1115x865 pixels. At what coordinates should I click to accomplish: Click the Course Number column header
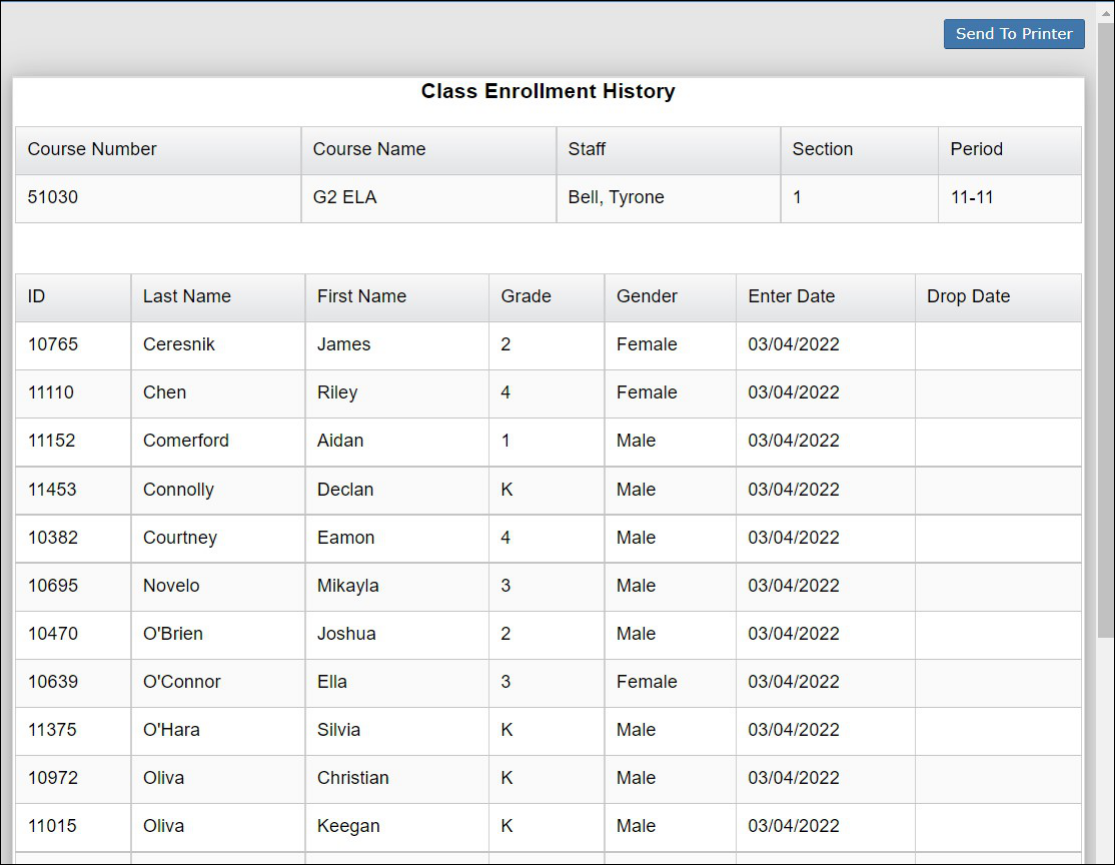point(159,149)
